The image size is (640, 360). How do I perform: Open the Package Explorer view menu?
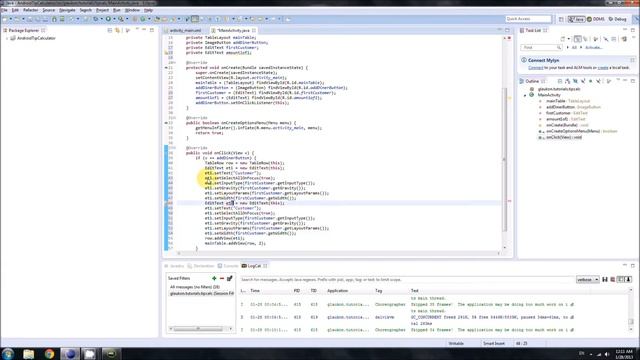coord(137,30)
